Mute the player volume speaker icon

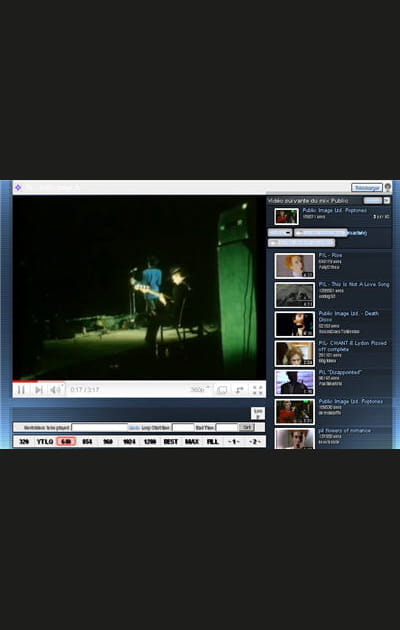click(x=55, y=389)
